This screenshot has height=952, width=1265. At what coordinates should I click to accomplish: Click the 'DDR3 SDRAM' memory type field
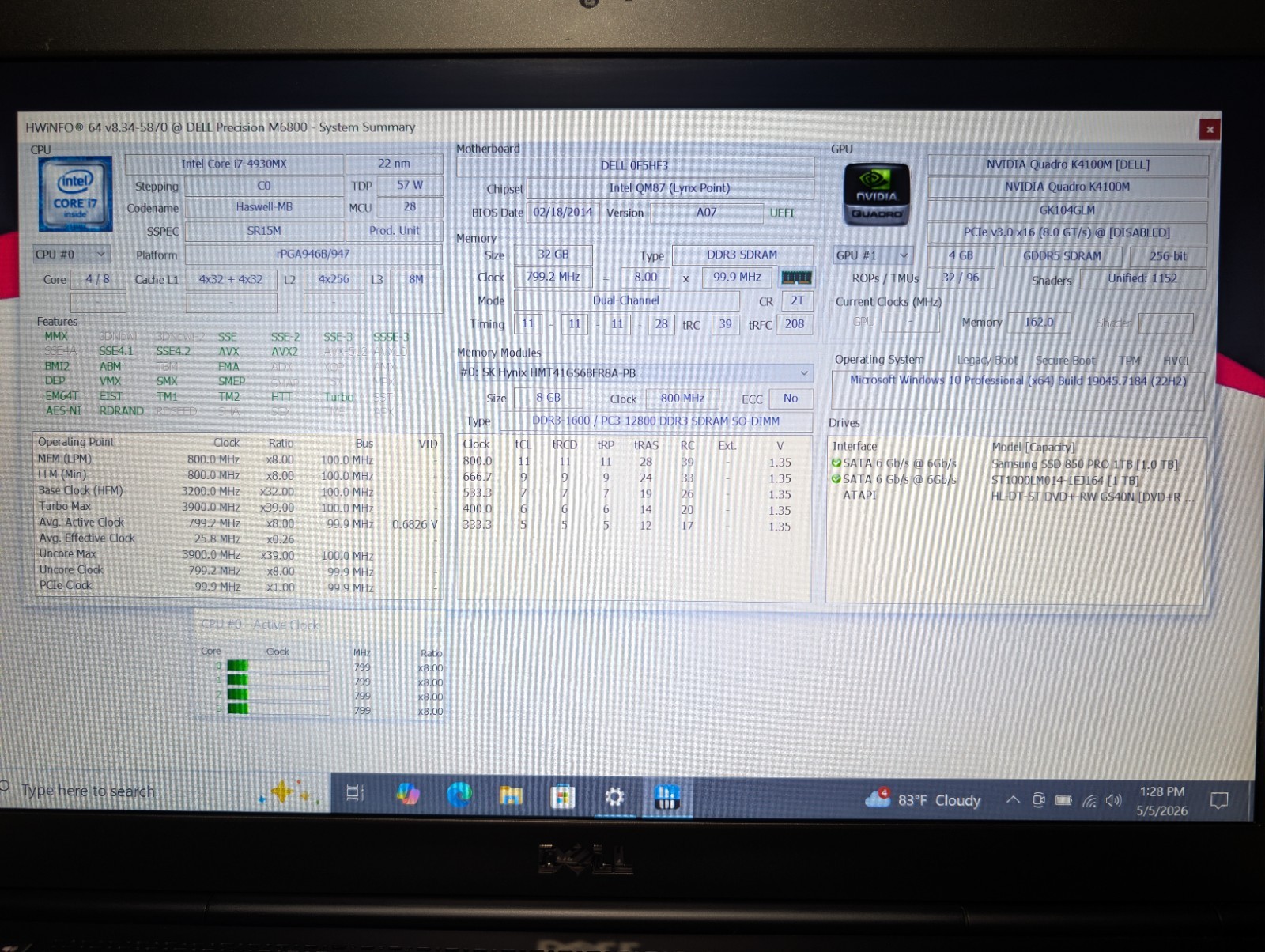[x=742, y=255]
